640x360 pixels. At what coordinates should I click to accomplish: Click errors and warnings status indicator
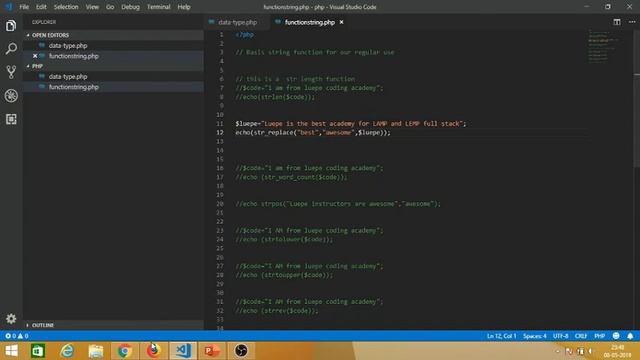[17, 336]
